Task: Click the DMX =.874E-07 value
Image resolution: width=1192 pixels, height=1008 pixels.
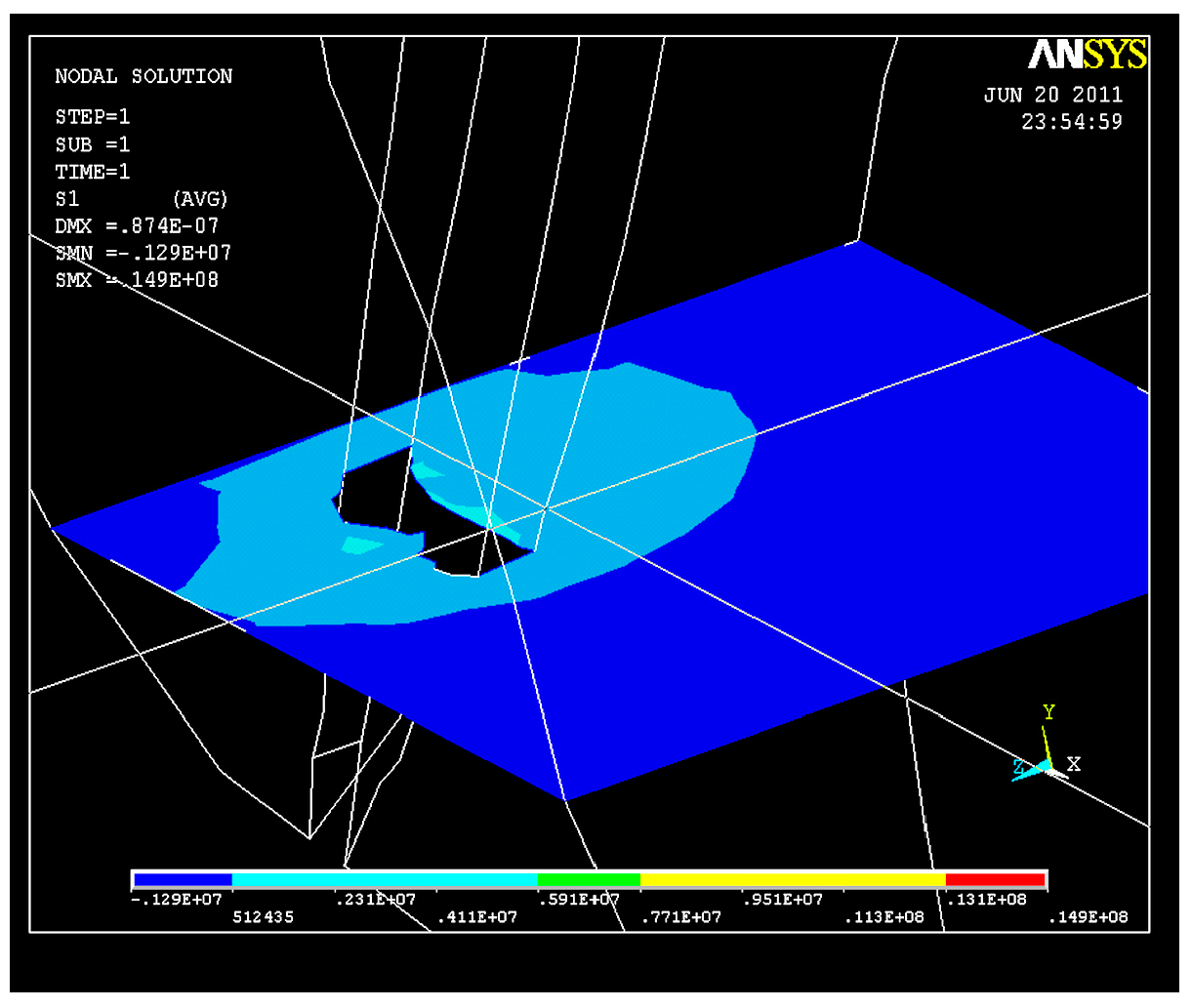Action: [x=137, y=225]
